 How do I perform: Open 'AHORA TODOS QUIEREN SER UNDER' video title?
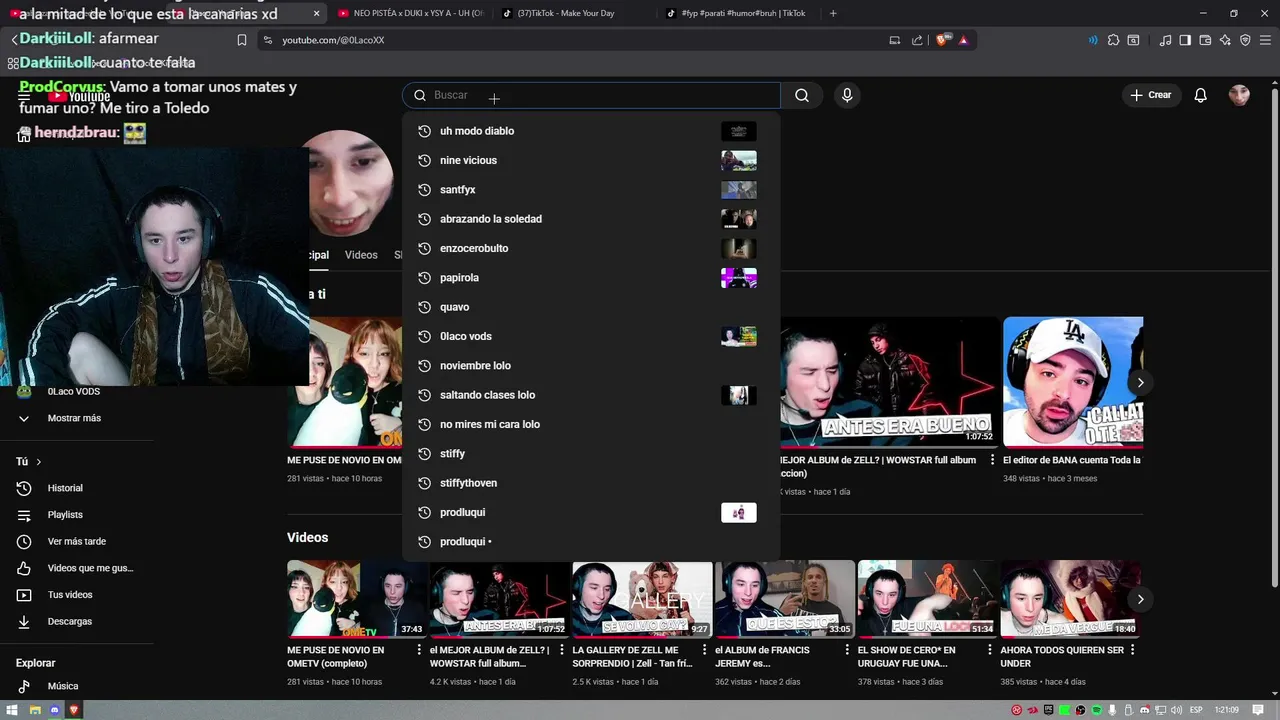[1060, 656]
